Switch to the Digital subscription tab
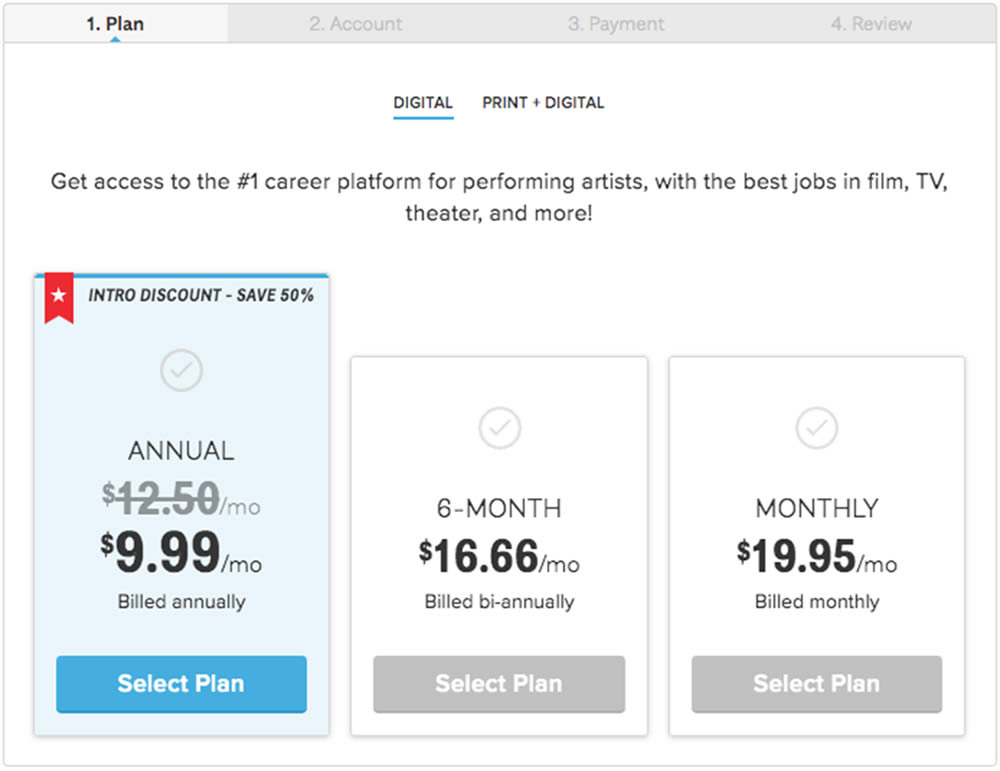Screen dimensions: 1000x771 423,103
